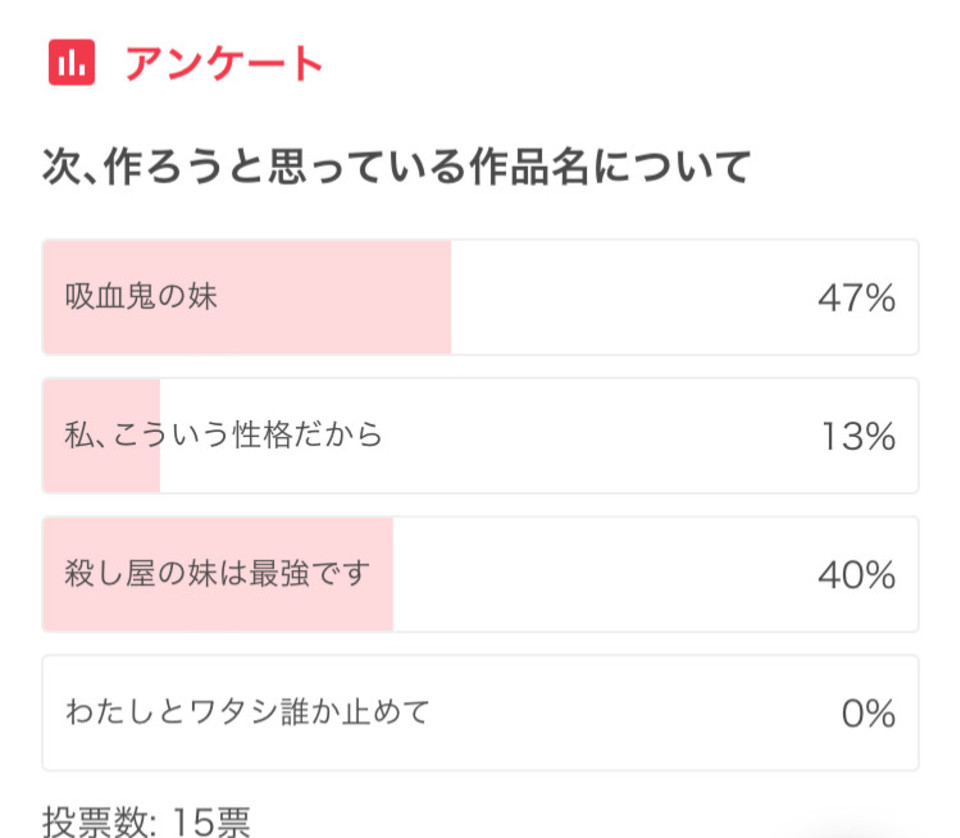This screenshot has width=960, height=838.
Task: Click the 投票数: 15票 vote count
Action: coord(147,821)
